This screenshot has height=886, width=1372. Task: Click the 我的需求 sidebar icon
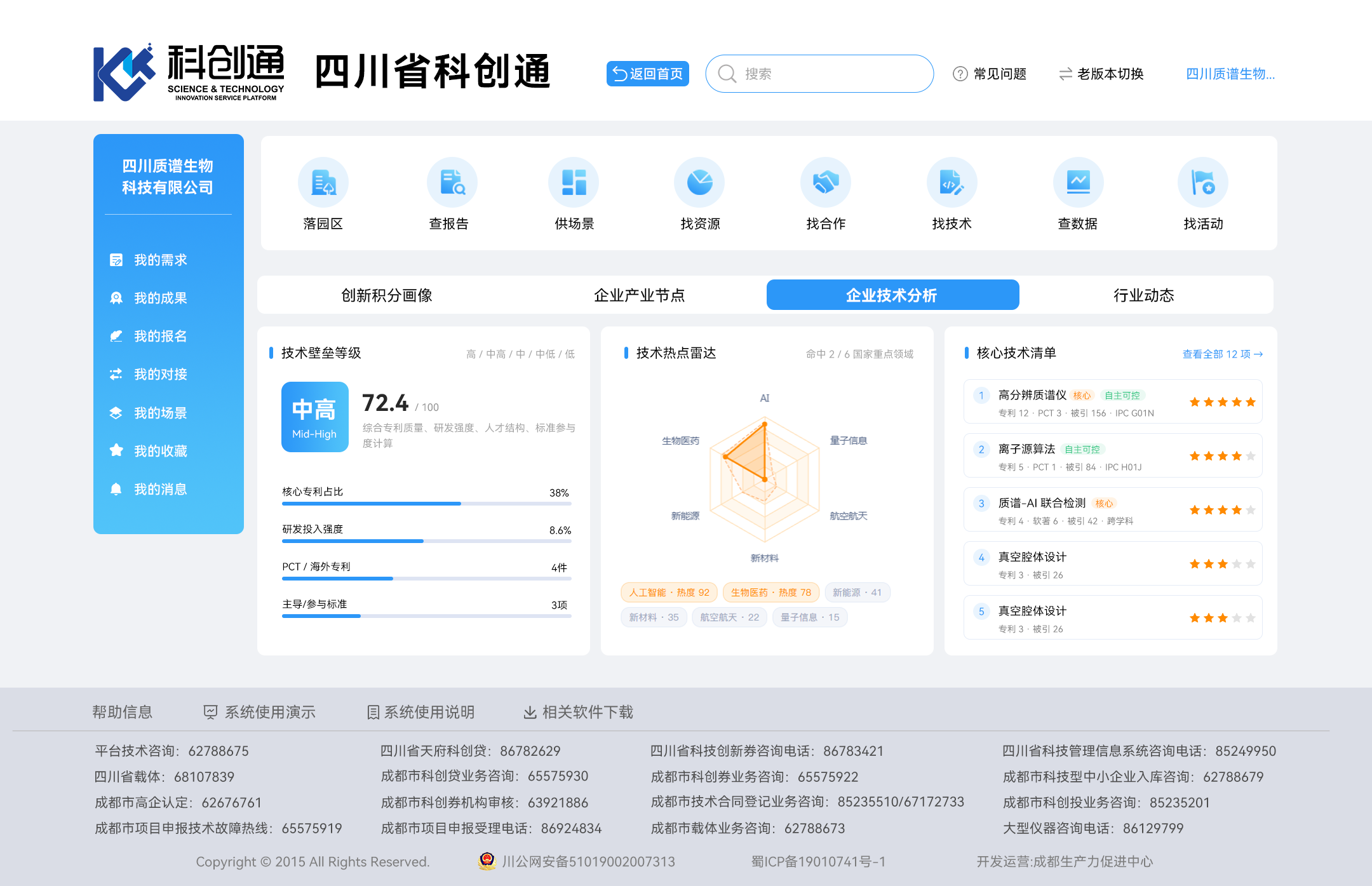click(x=116, y=260)
